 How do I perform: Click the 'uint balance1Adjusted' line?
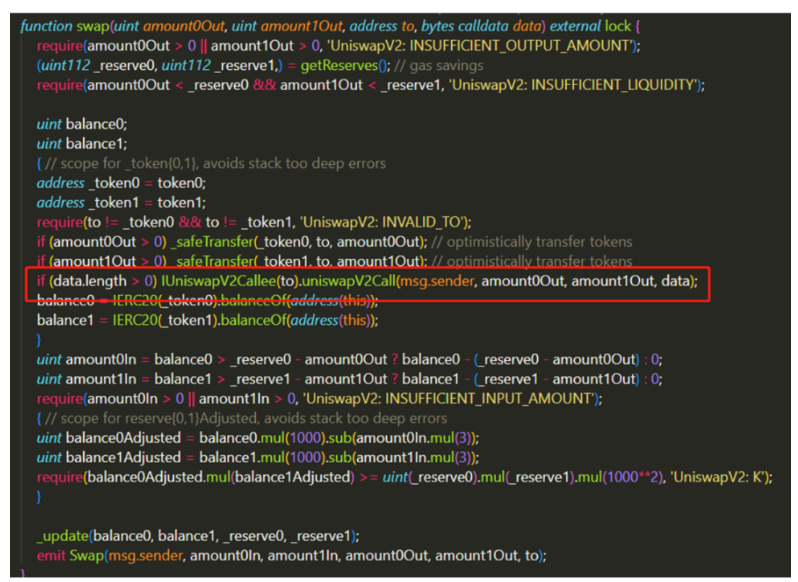pyautogui.click(x=258, y=457)
